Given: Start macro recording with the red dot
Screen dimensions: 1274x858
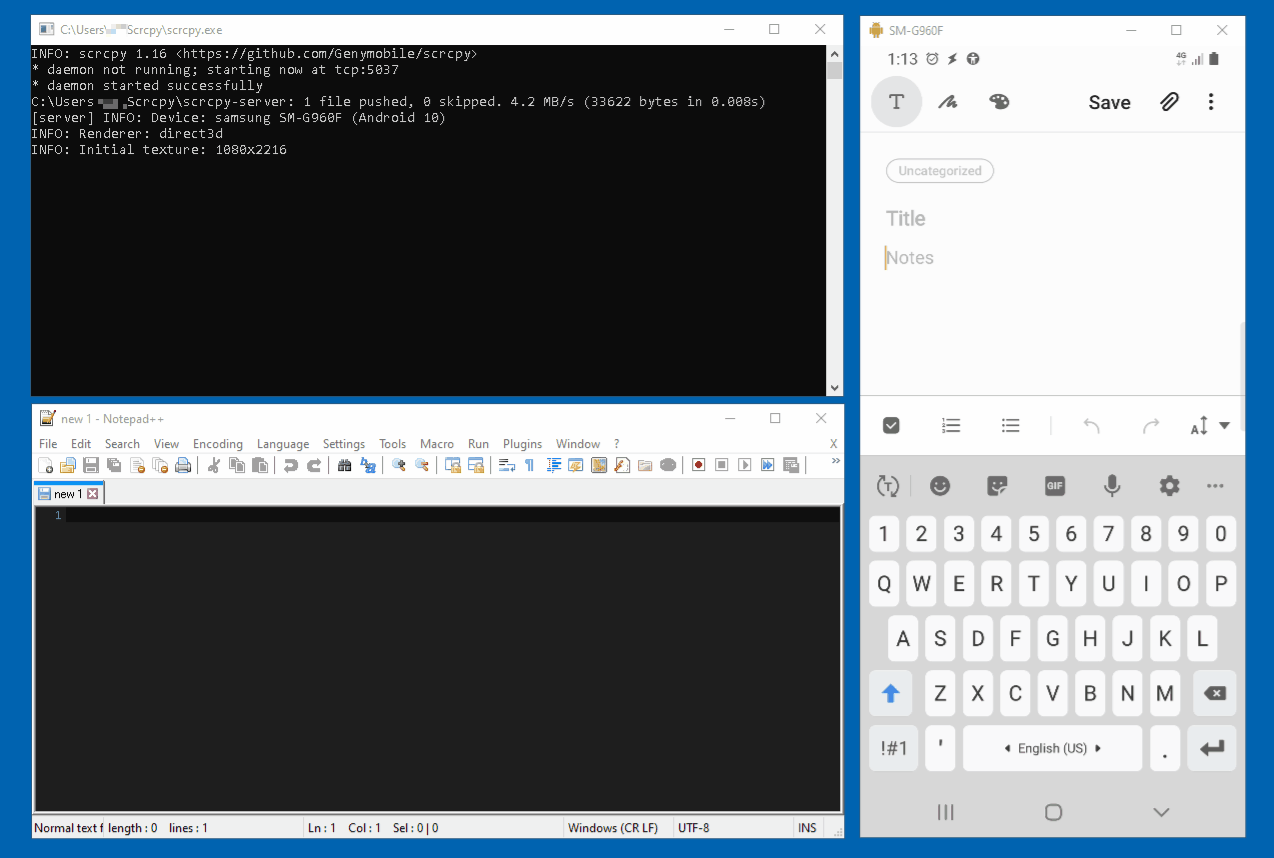Looking at the screenshot, I should tap(698, 465).
